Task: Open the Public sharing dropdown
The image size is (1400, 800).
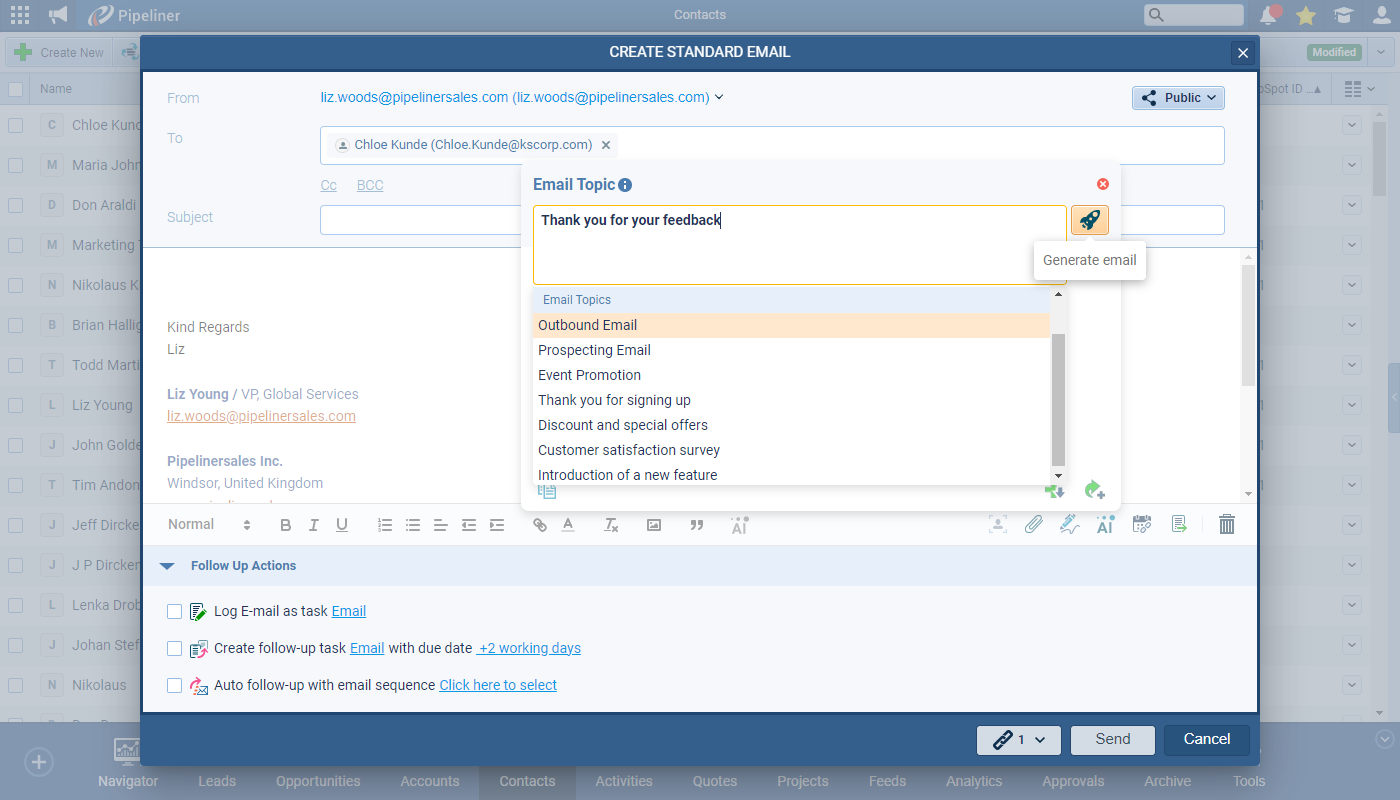Action: pyautogui.click(x=1178, y=98)
